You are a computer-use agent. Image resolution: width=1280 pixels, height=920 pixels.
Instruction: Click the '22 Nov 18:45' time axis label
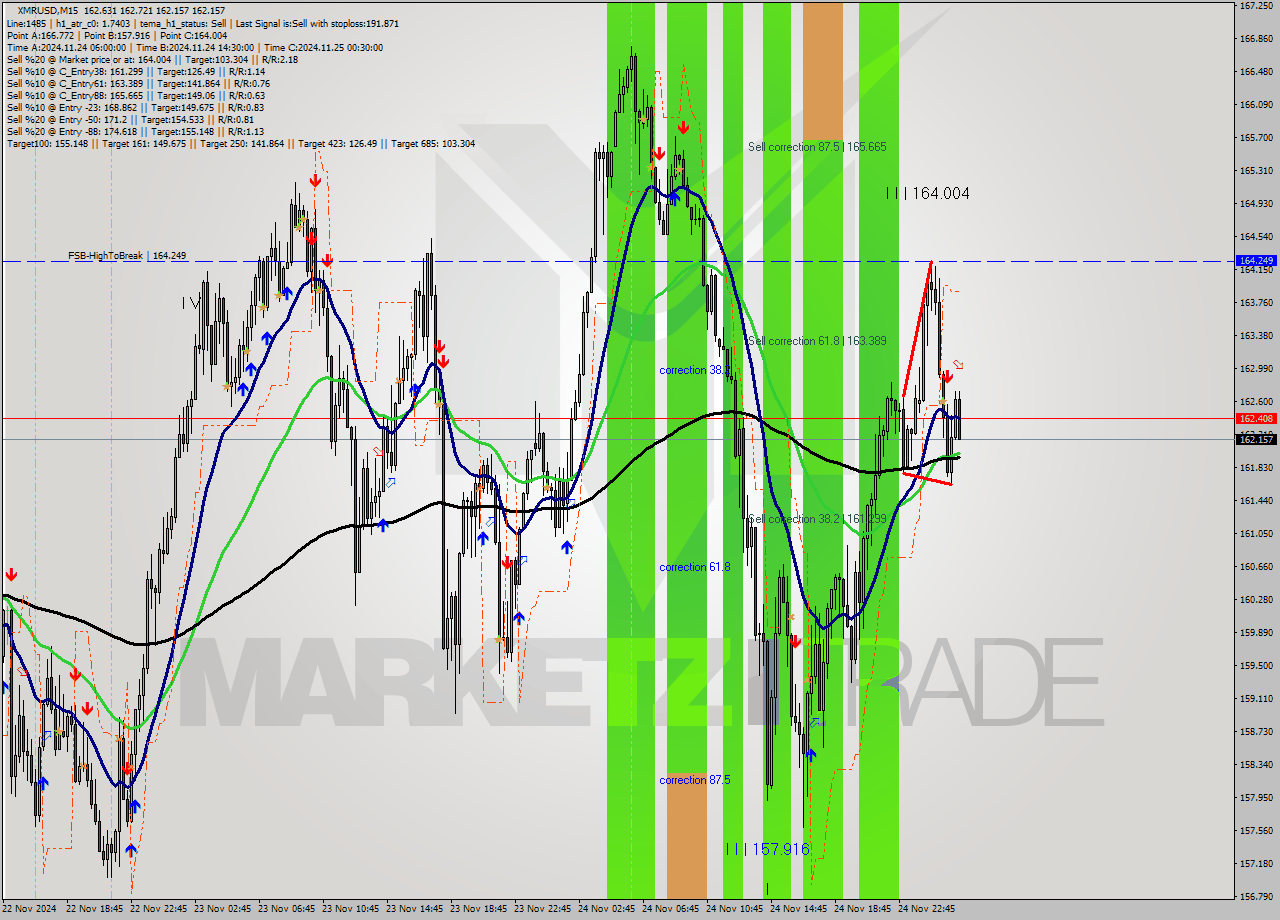(94, 910)
